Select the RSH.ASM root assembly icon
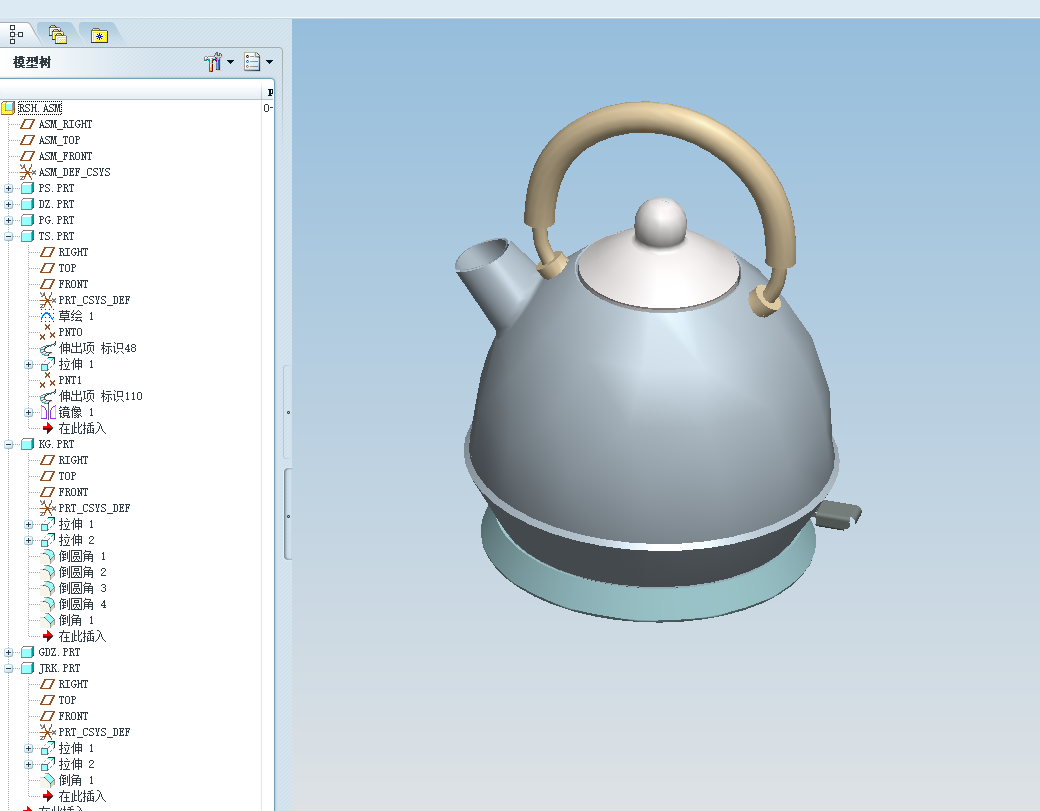The width and height of the screenshot is (1040, 811). click(8, 107)
